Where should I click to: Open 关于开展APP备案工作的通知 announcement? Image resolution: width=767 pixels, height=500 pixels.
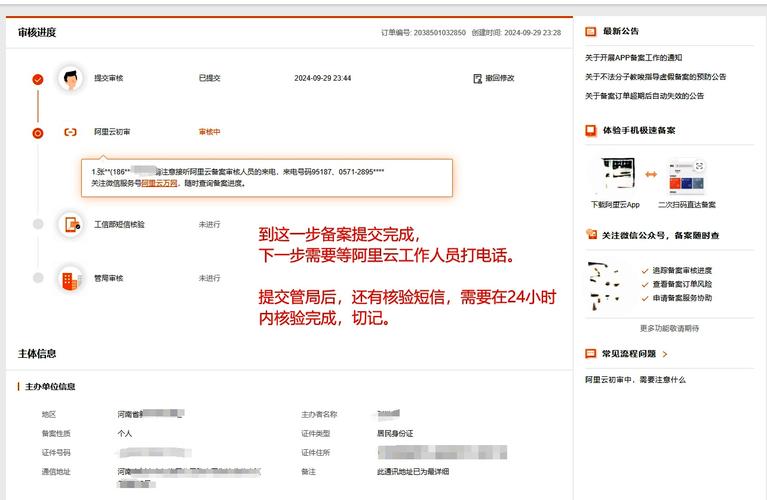coord(633,58)
